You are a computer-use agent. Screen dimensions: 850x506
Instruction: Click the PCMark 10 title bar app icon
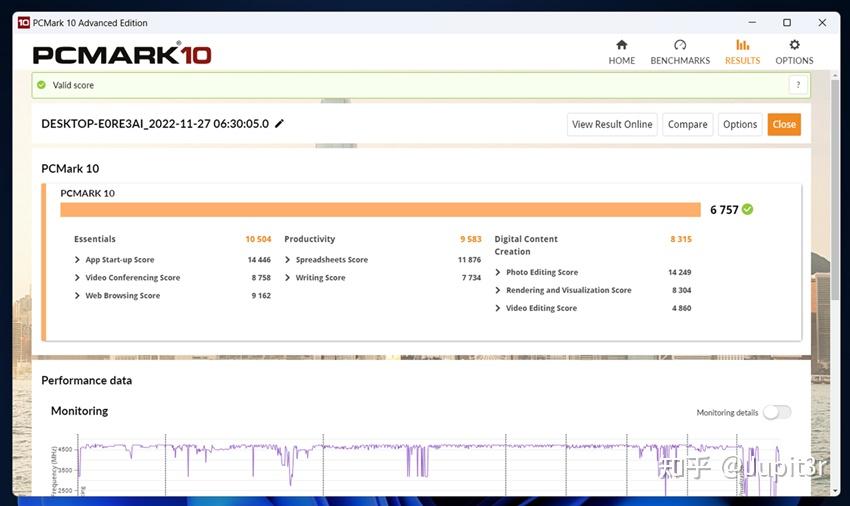[x=24, y=23]
